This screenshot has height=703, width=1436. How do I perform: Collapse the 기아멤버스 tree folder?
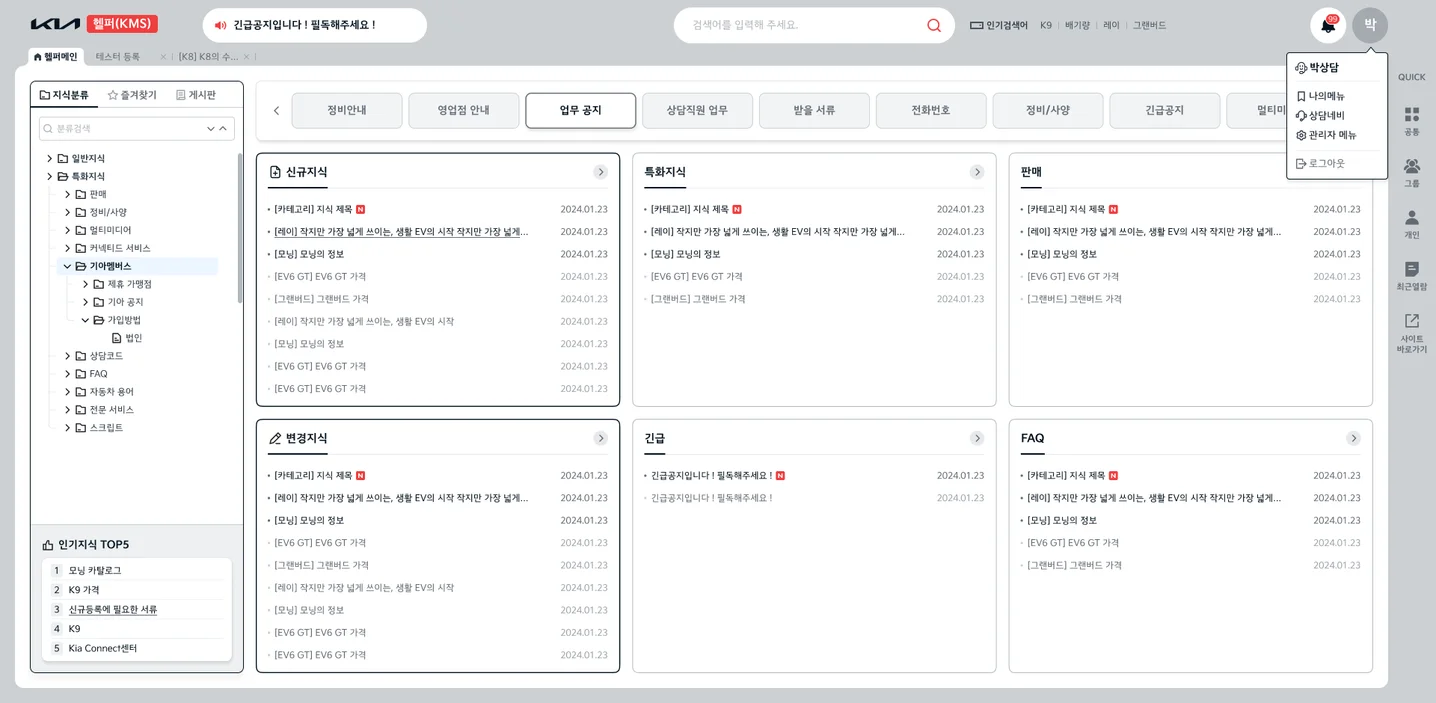pos(67,266)
